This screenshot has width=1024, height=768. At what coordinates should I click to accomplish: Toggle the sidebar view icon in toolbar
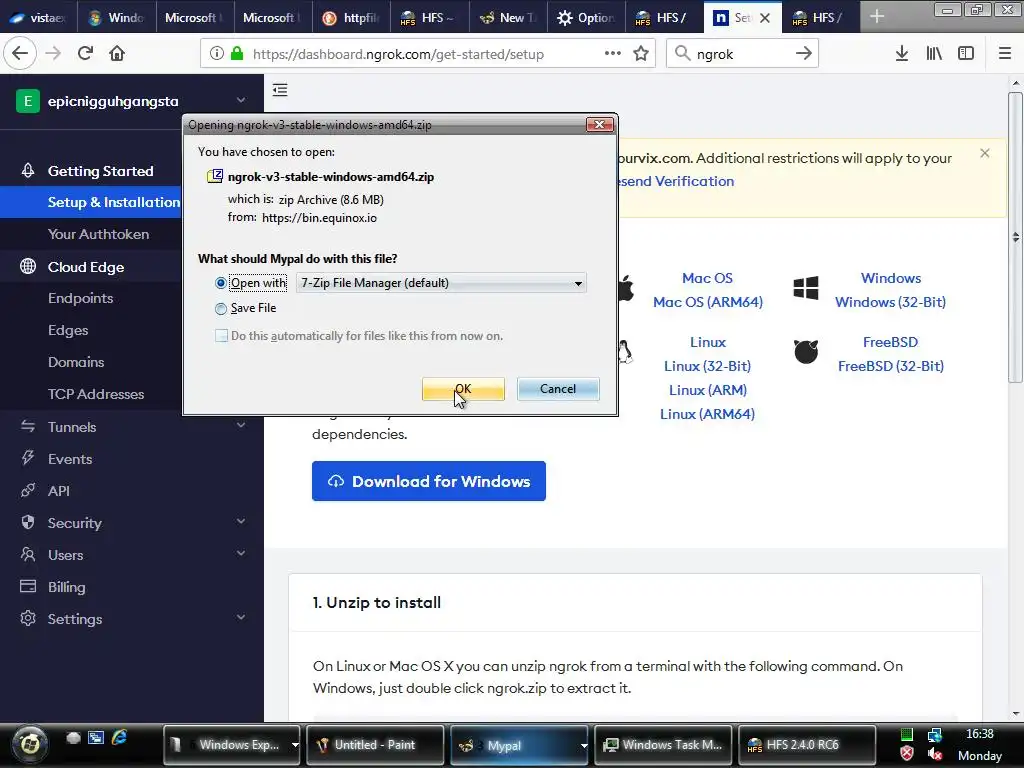coord(966,54)
